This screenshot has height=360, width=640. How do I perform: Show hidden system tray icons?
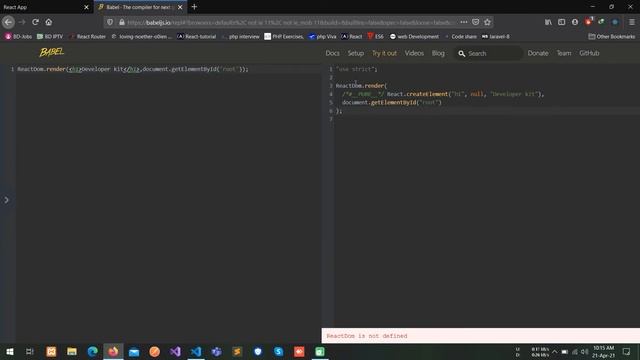coord(554,352)
